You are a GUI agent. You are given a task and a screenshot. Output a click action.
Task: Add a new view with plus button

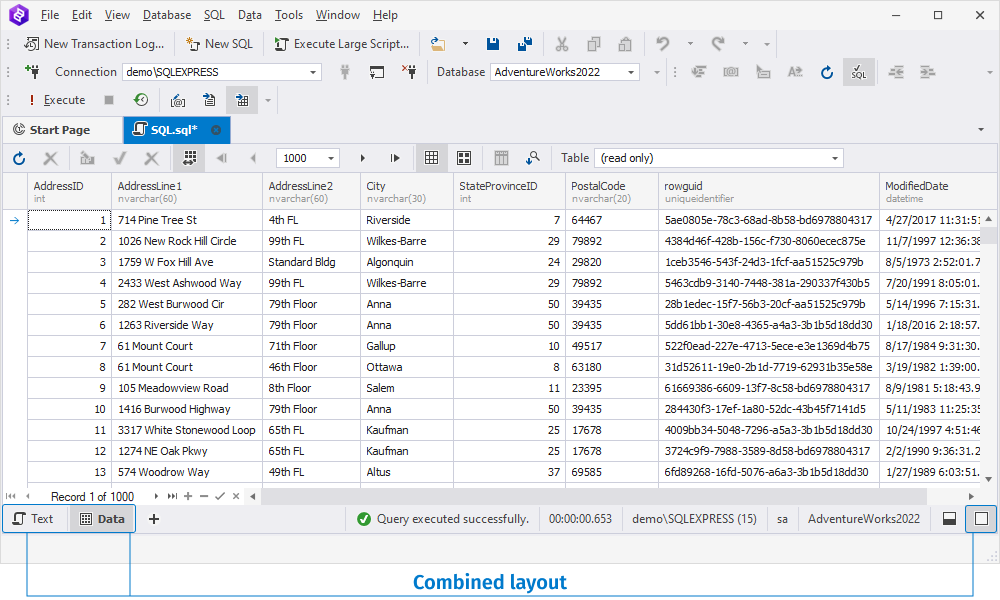[x=154, y=519]
